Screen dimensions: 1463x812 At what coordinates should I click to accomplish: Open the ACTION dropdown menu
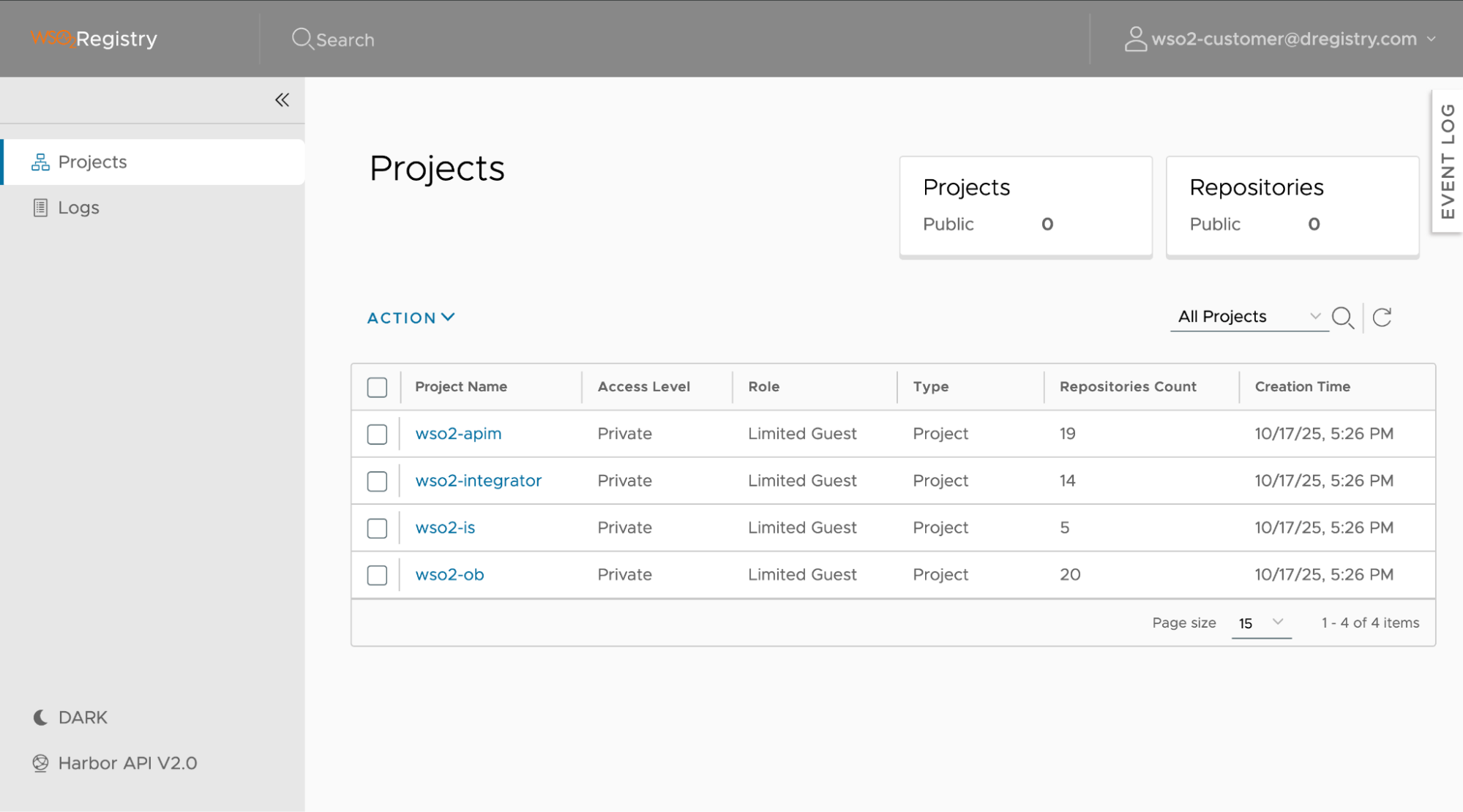[x=410, y=317]
